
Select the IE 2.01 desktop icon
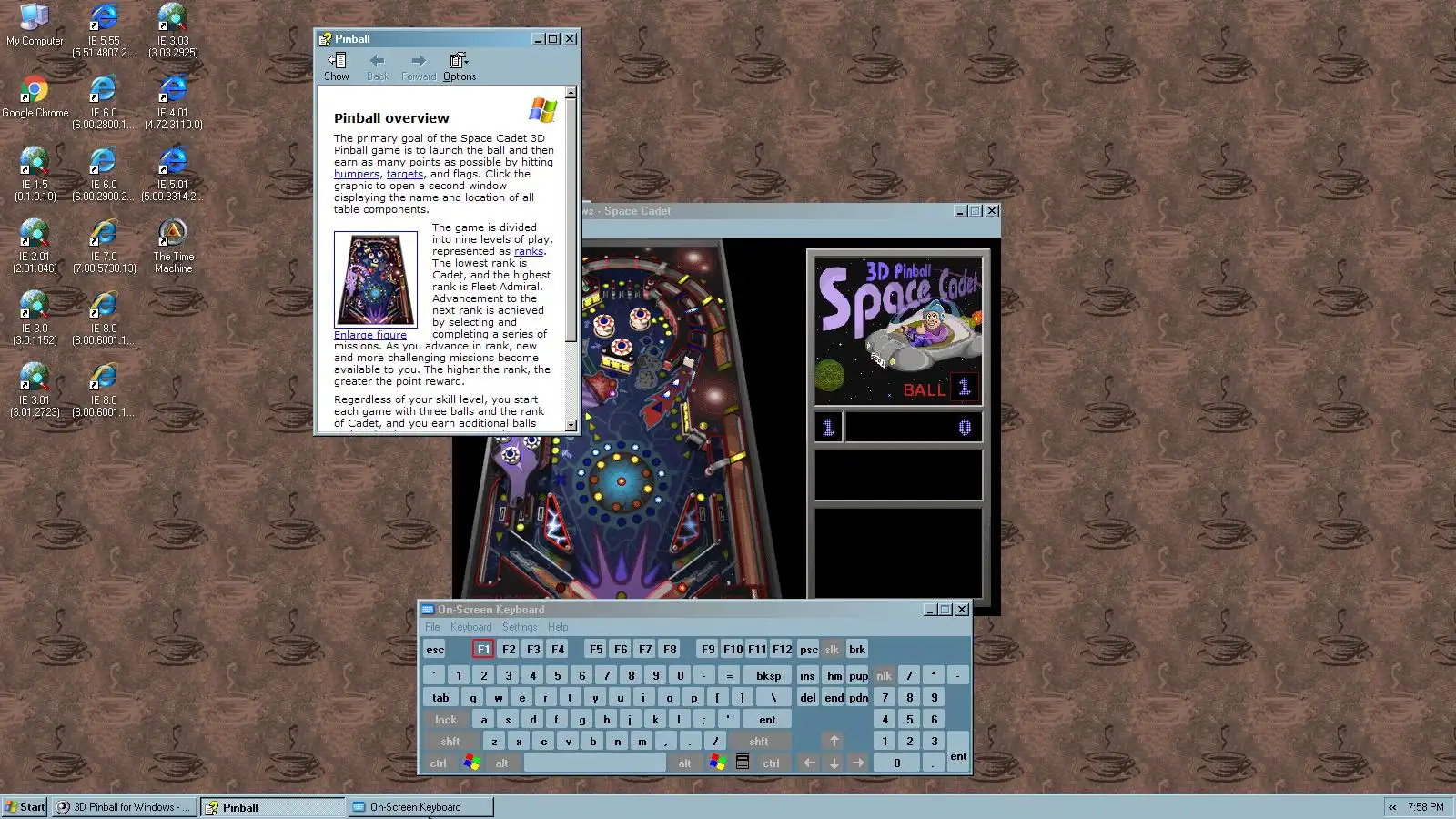(35, 246)
